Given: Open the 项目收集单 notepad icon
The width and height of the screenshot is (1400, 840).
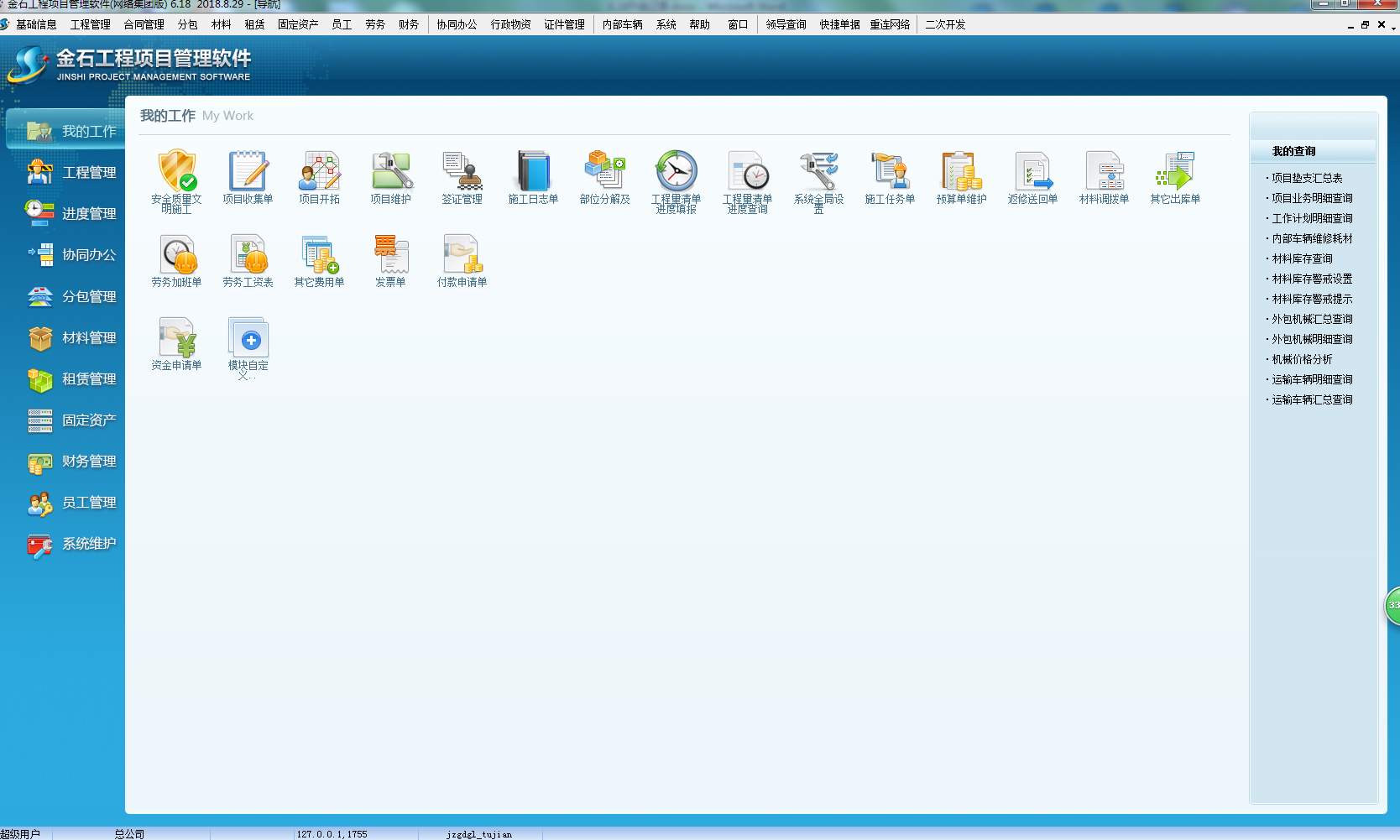Looking at the screenshot, I should pos(248,171).
